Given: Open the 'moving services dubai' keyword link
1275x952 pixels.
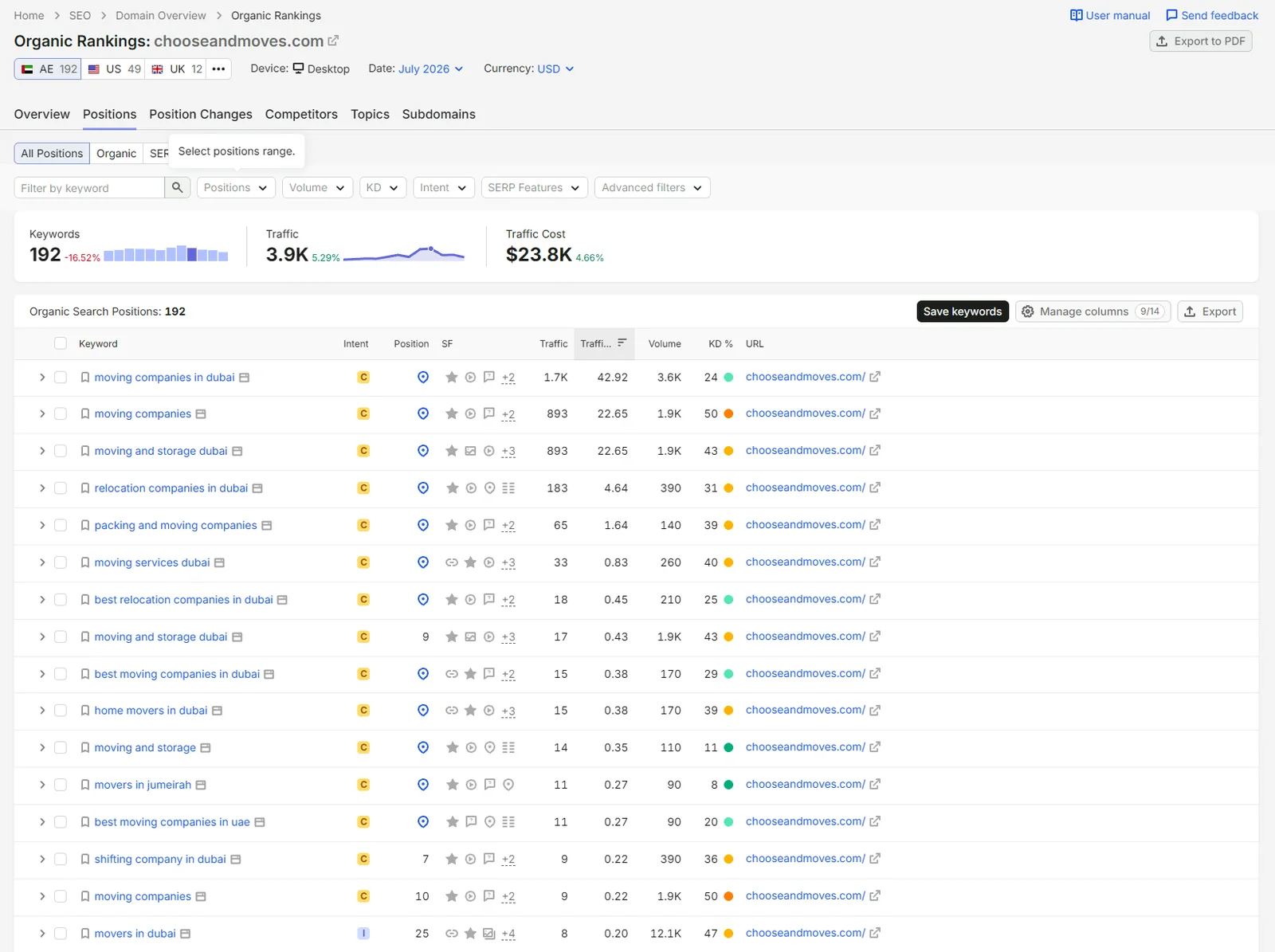Looking at the screenshot, I should (152, 562).
